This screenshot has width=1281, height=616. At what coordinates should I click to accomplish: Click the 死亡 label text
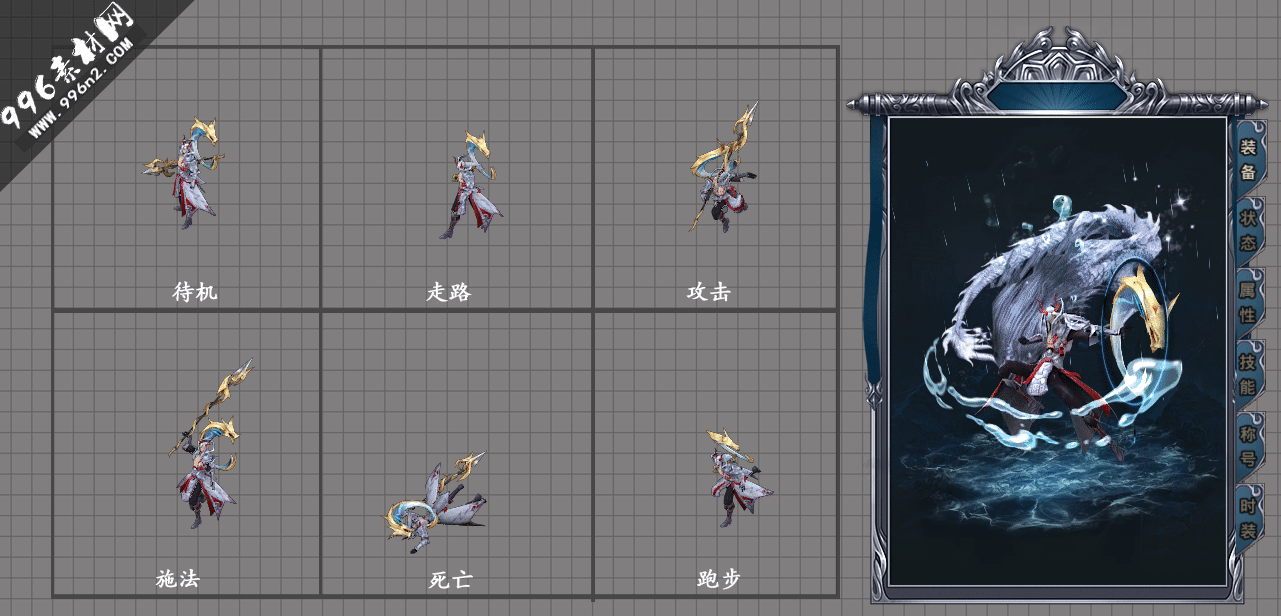[x=451, y=579]
